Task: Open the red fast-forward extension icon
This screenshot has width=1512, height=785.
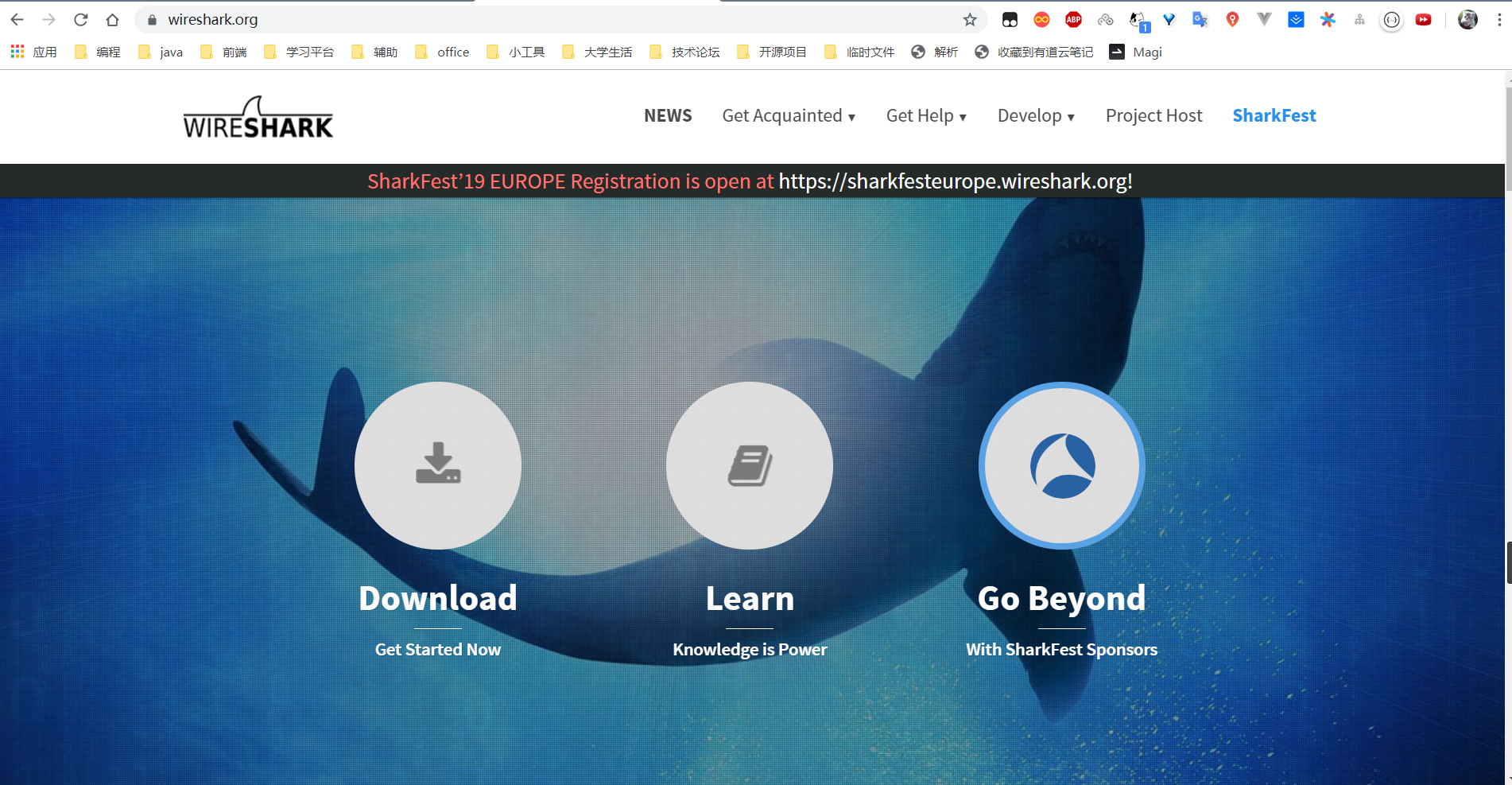Action: click(x=1423, y=20)
